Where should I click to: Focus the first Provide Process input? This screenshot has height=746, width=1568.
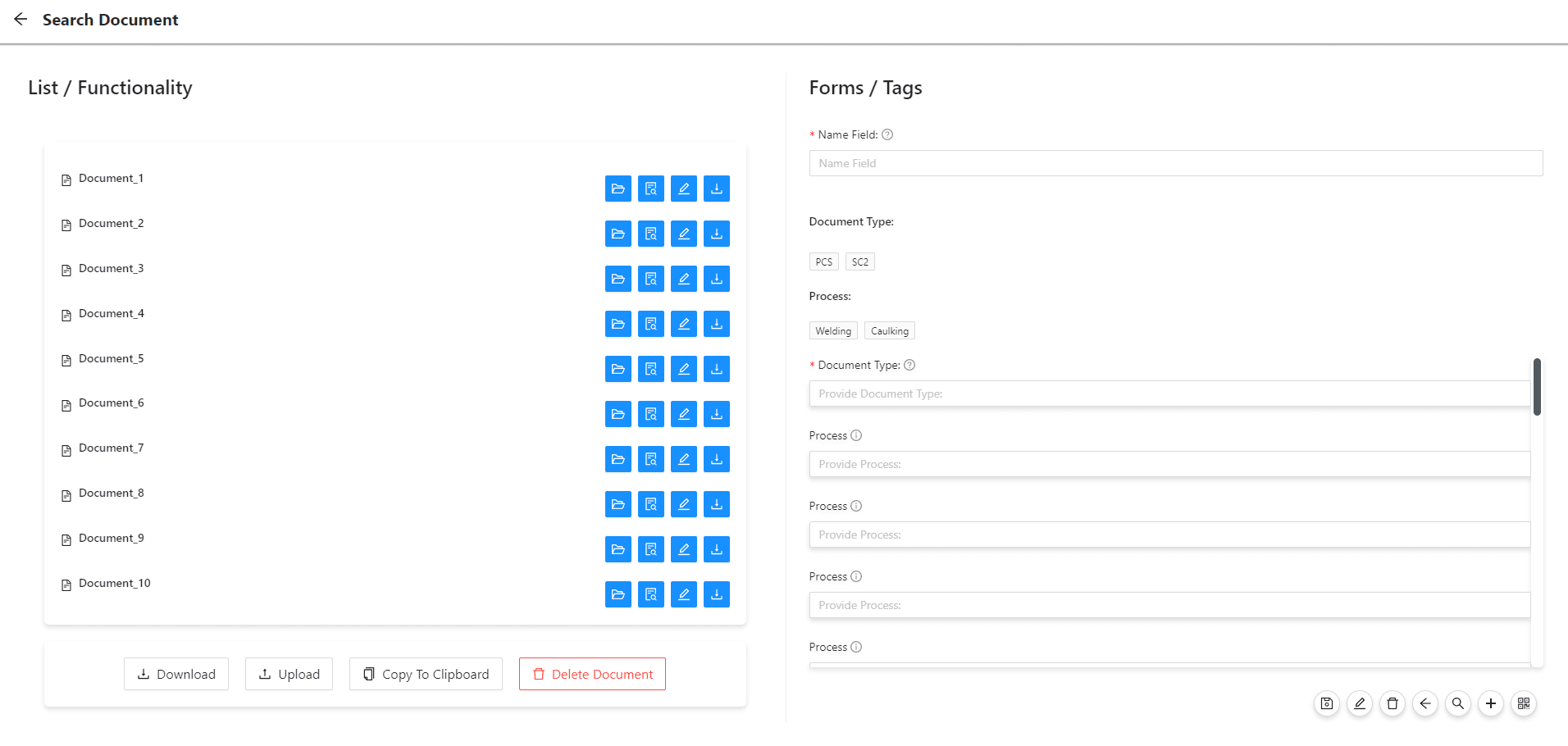(1169, 464)
